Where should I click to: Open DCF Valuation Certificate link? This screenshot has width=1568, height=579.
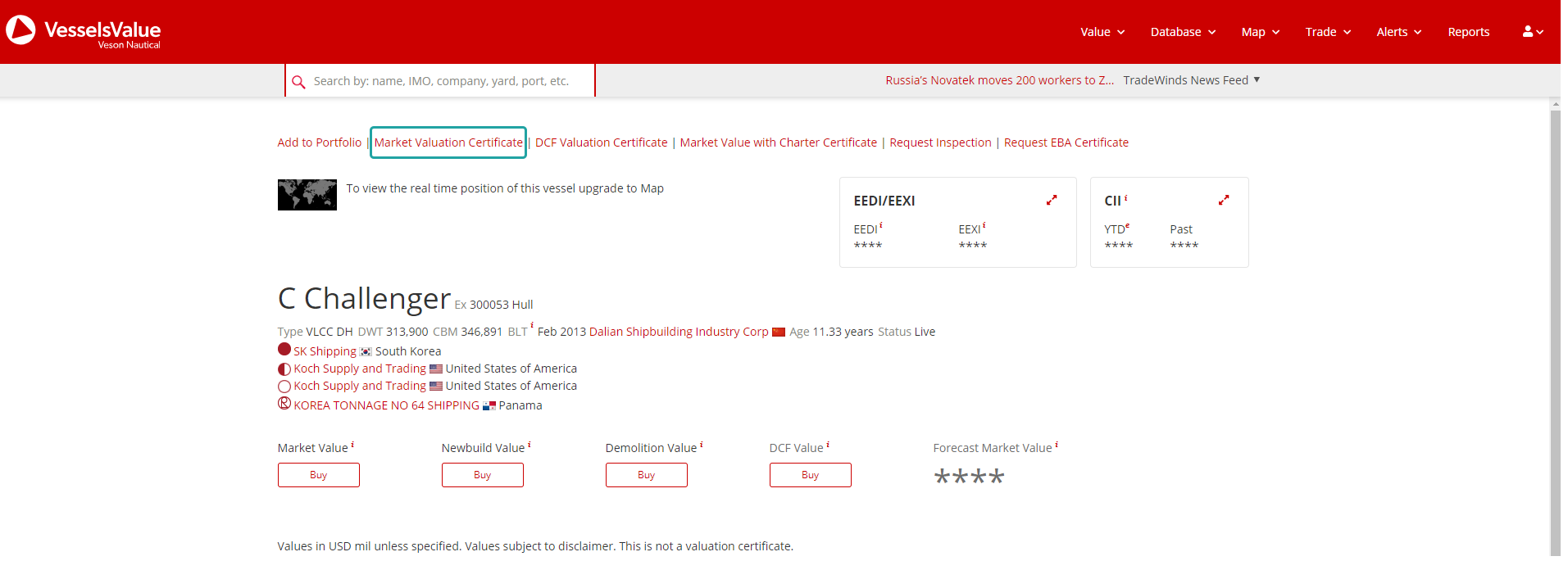602,142
